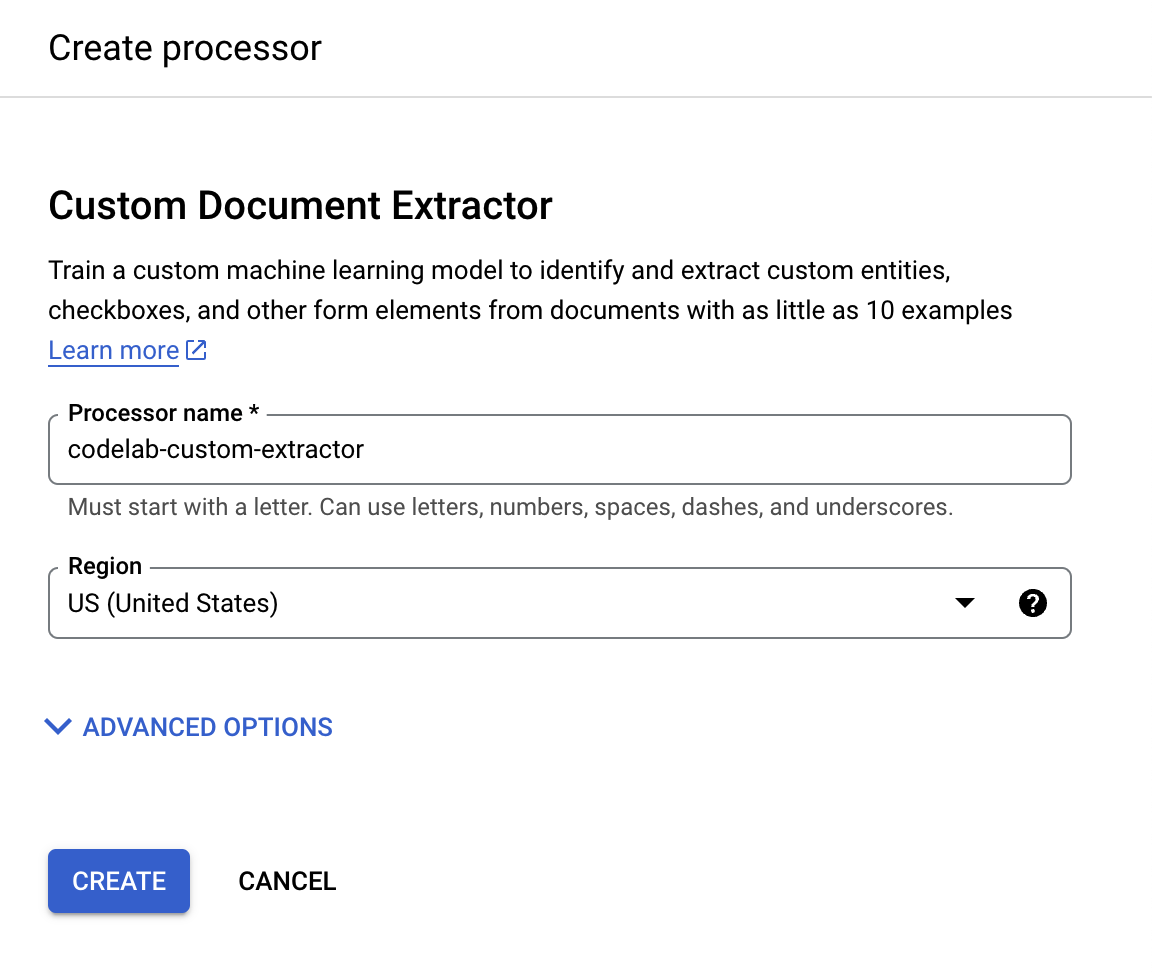Click the chevron icon beside ADVANCED OPTIONS
The image size is (1152, 972).
58,727
